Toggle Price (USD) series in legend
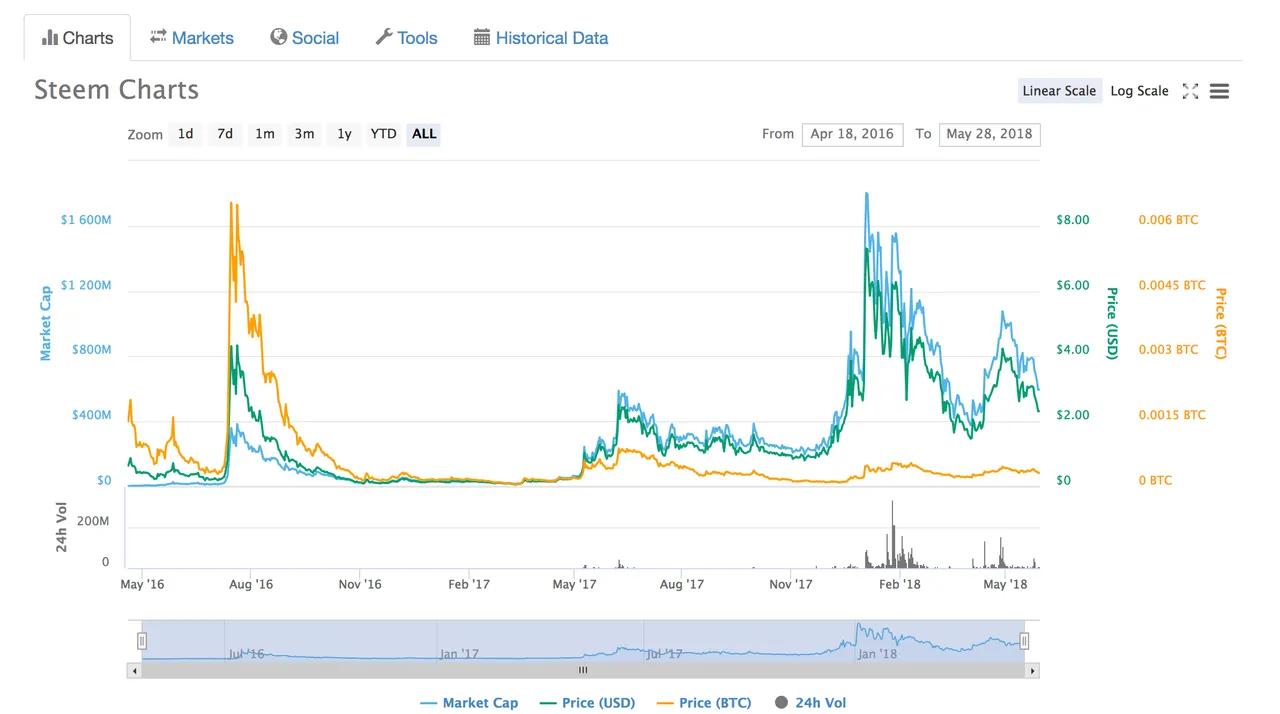 (587, 703)
